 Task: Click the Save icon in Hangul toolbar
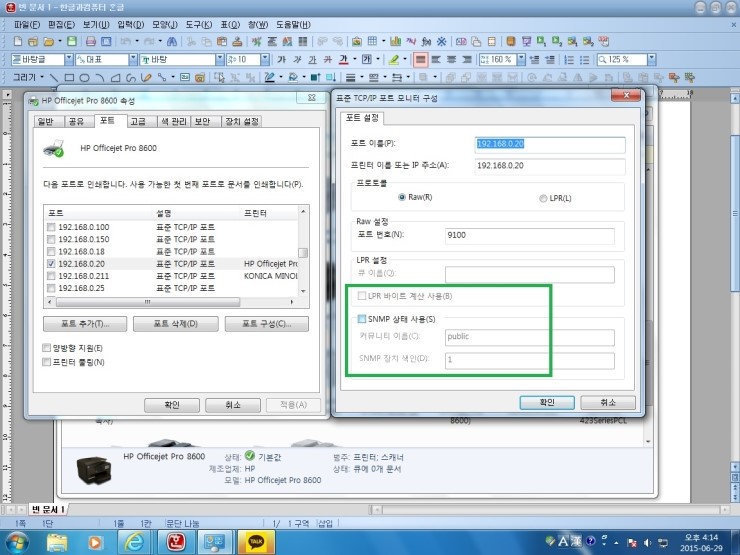[71, 42]
